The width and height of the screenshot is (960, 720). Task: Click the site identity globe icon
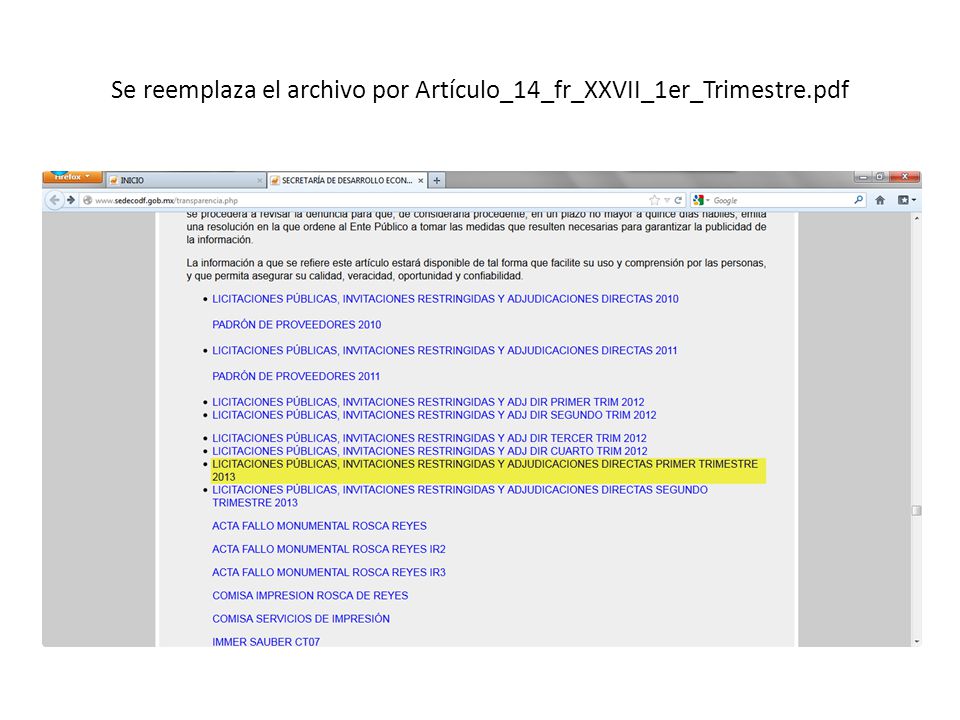click(88, 200)
